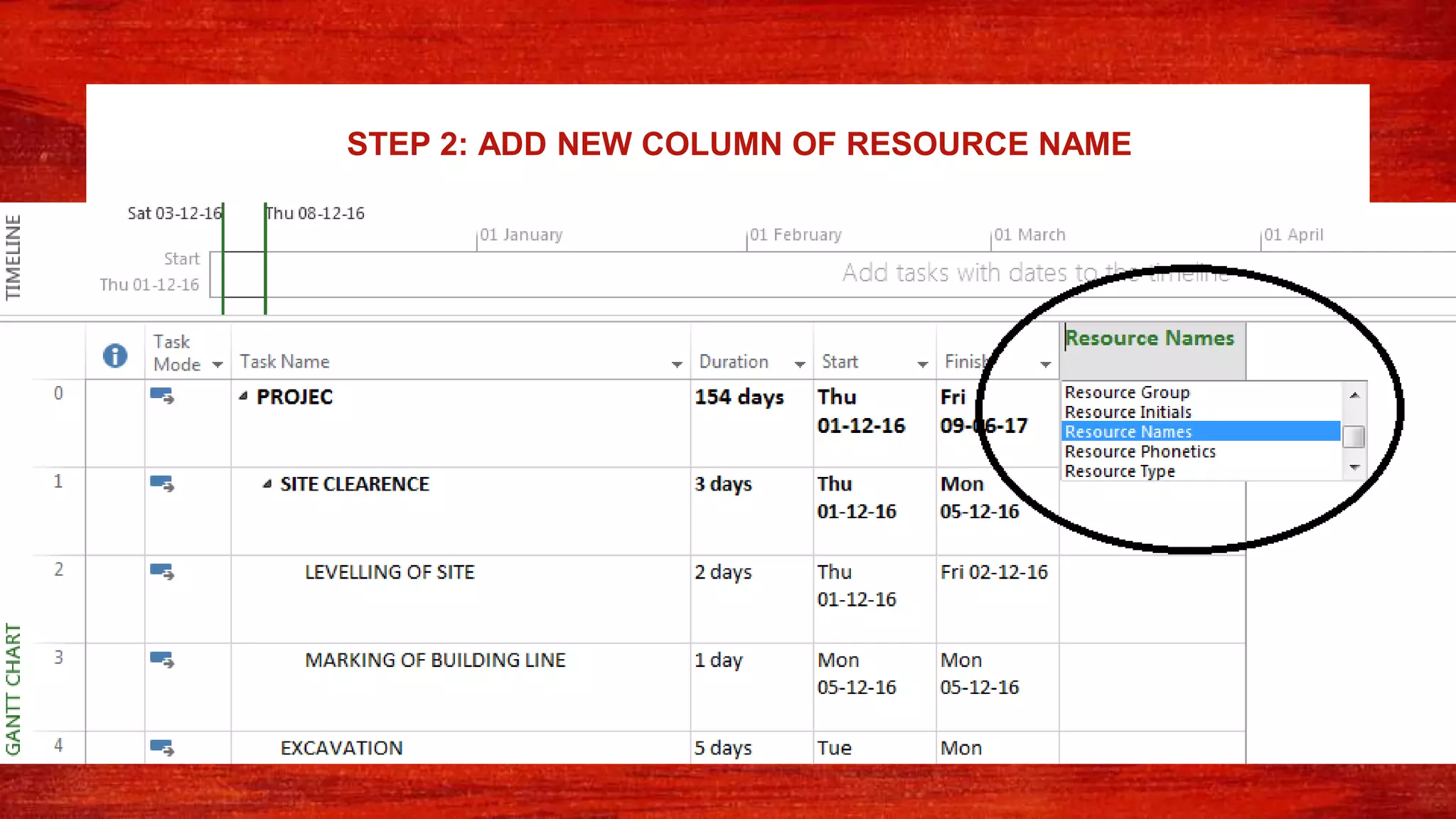Screen dimensions: 1456x819
Task: Select the MARKING OF BUILDING LINE task name
Action: (435, 660)
